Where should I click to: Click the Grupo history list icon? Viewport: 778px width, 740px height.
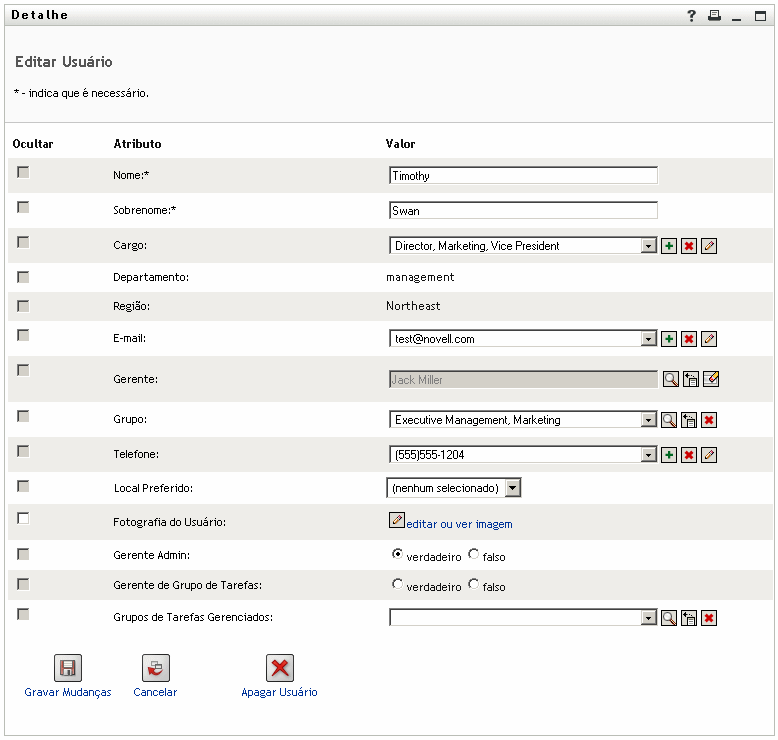(689, 420)
